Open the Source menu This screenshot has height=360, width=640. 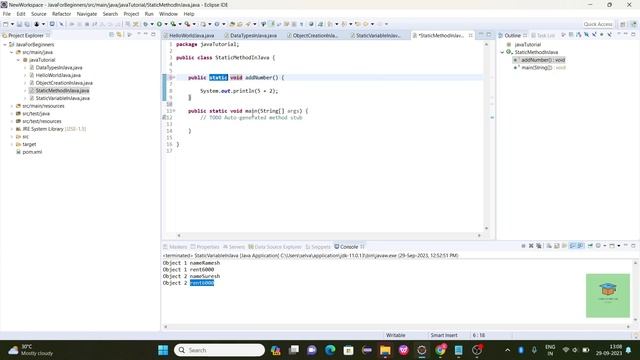pos(39,14)
